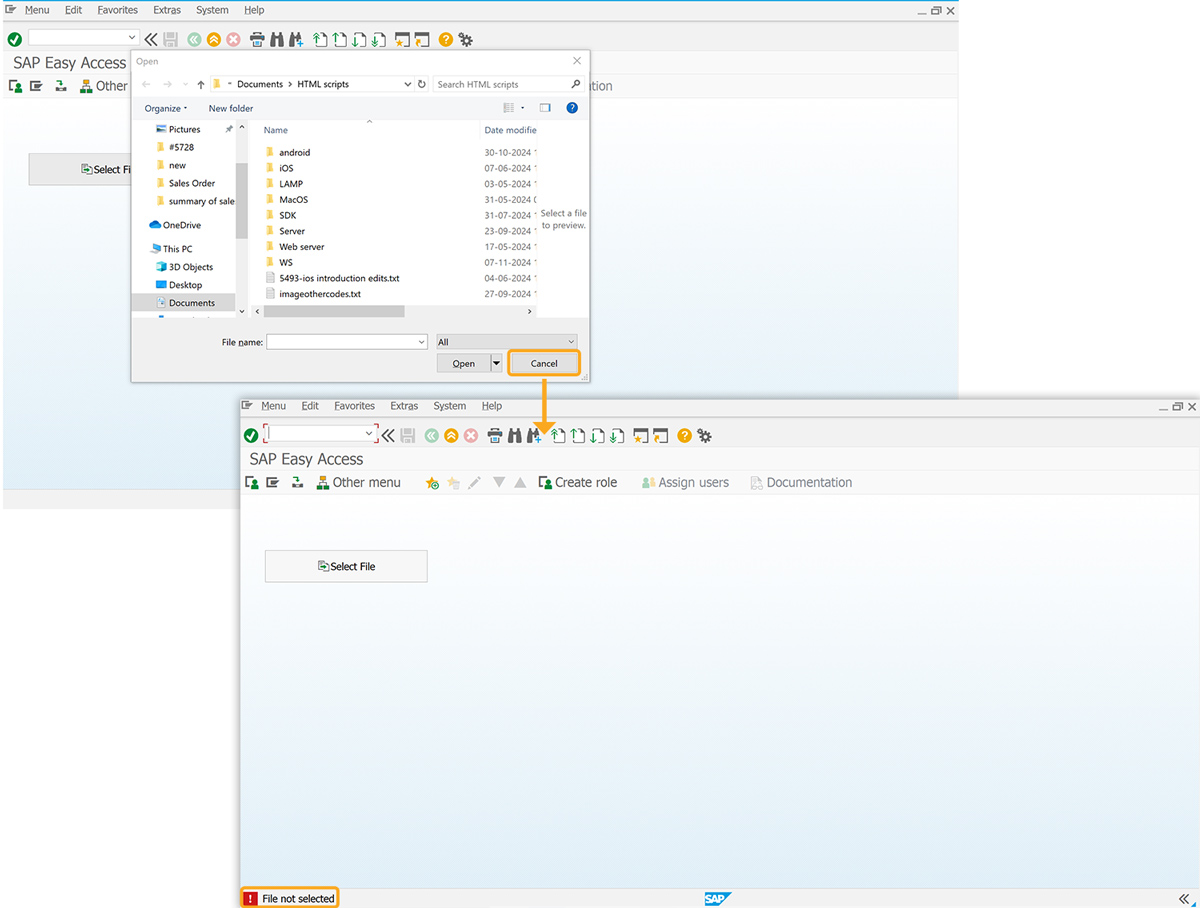The height and width of the screenshot is (908, 1200).
Task: Open Customize Layout gear in lower SAP window
Action: (704, 436)
